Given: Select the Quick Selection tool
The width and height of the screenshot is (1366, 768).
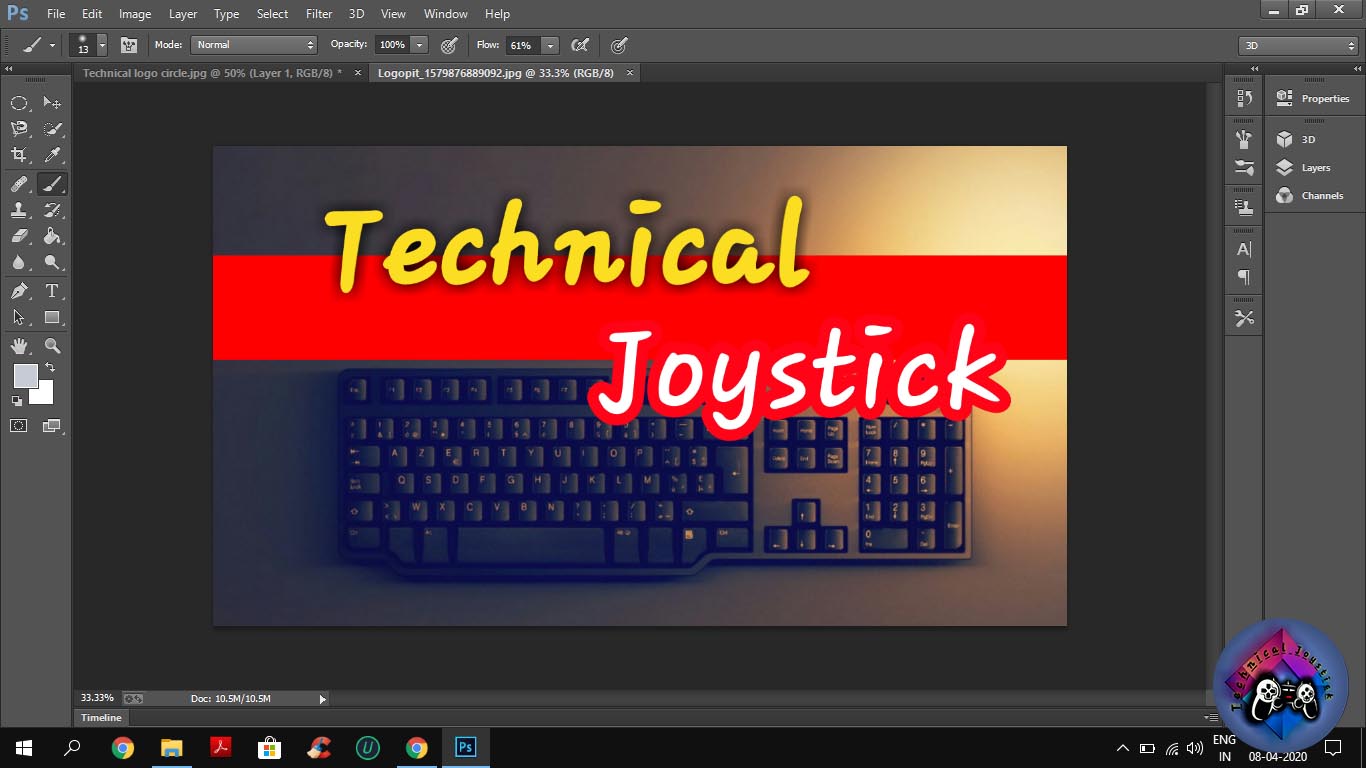Looking at the screenshot, I should [52, 129].
